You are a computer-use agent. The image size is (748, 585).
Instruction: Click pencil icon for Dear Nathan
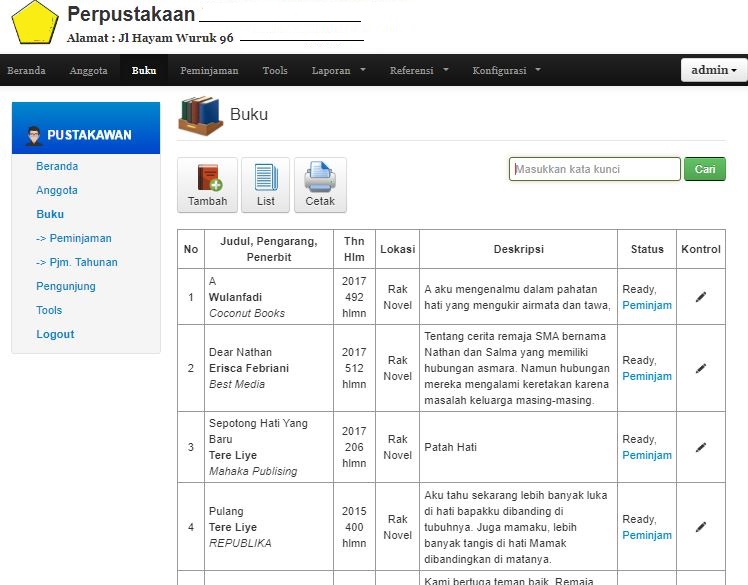(701, 368)
